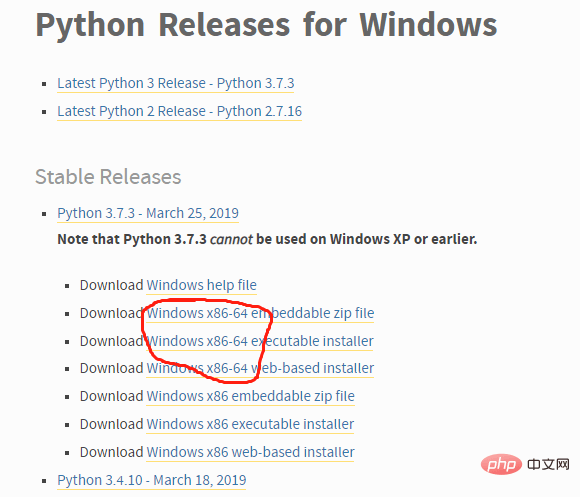The image size is (580, 497).
Task: Click the Python Releases for Windows heading
Action: [266, 25]
